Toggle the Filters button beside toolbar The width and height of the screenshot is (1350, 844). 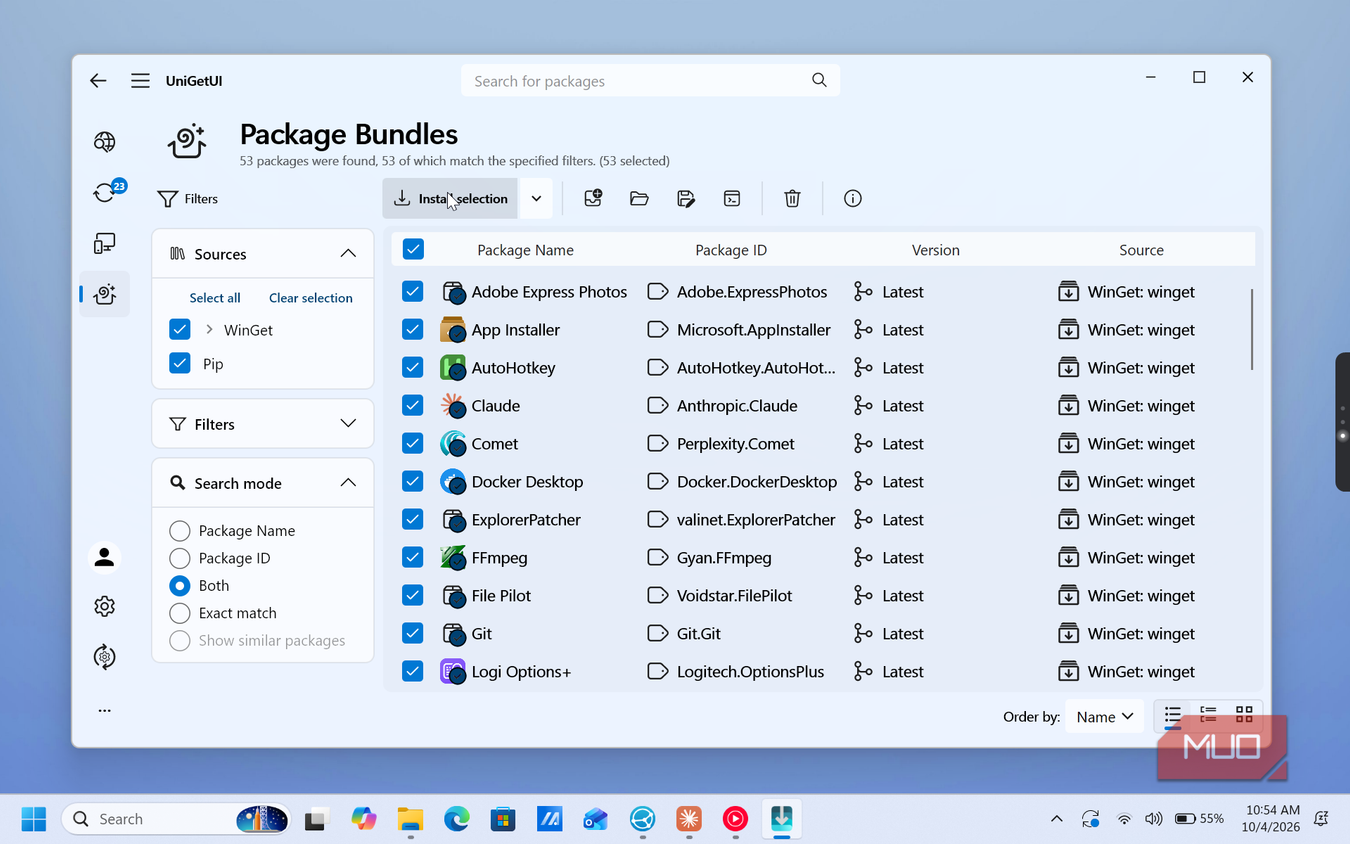[x=188, y=199]
